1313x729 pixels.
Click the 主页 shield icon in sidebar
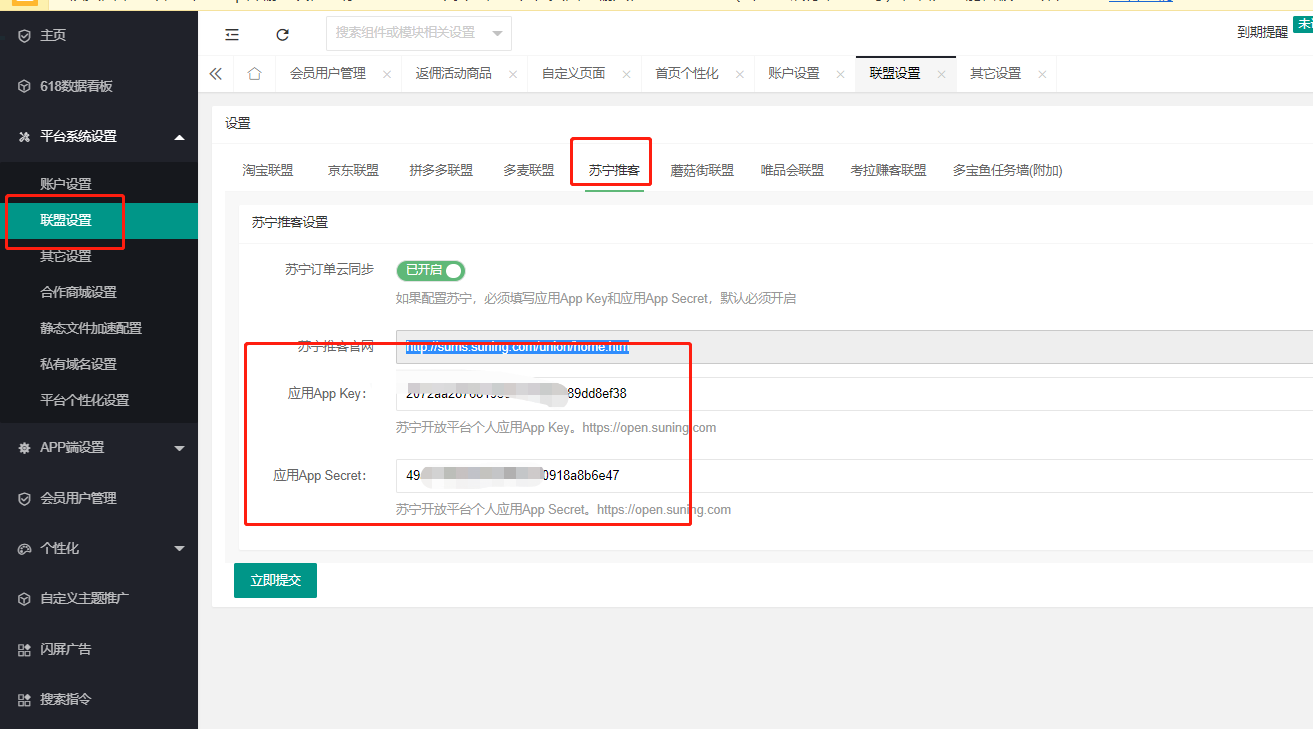[x=25, y=36]
